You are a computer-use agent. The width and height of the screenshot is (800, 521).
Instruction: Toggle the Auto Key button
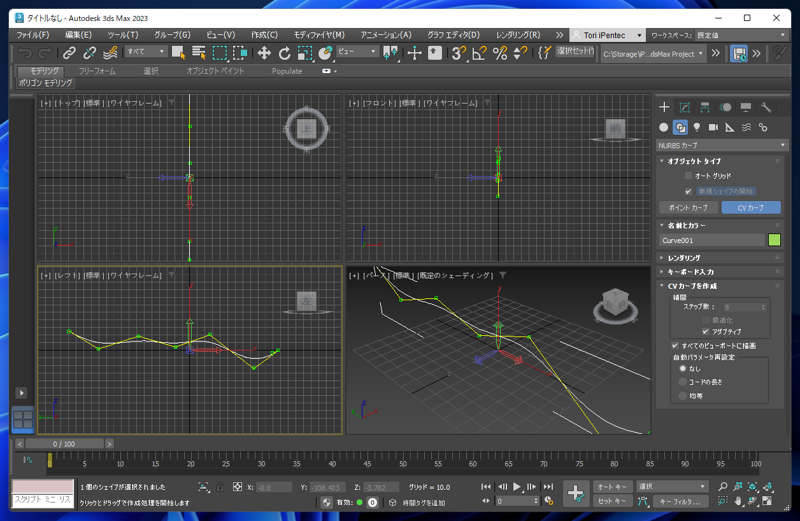[x=612, y=487]
